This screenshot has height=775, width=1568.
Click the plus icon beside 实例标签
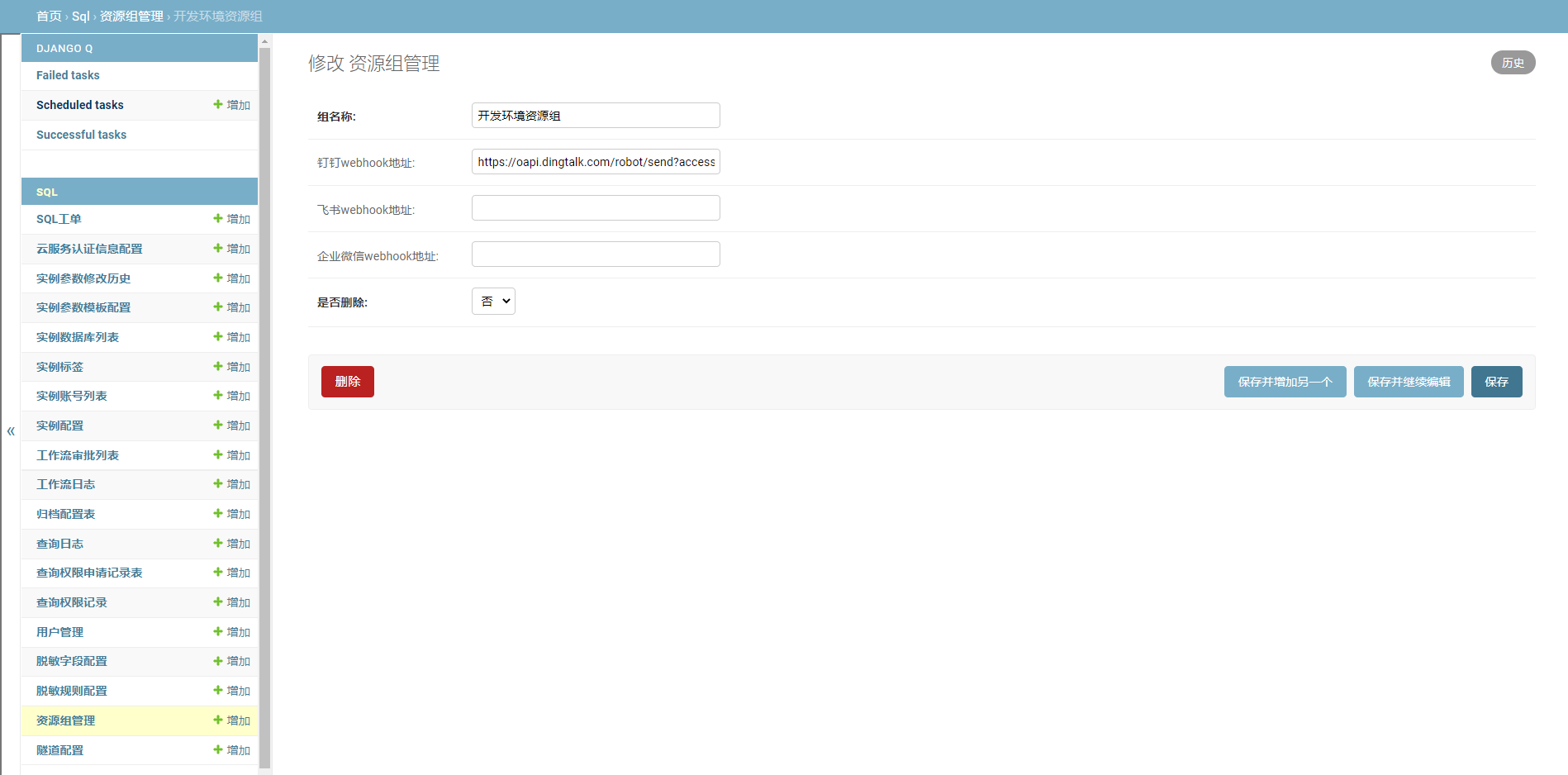click(x=218, y=367)
